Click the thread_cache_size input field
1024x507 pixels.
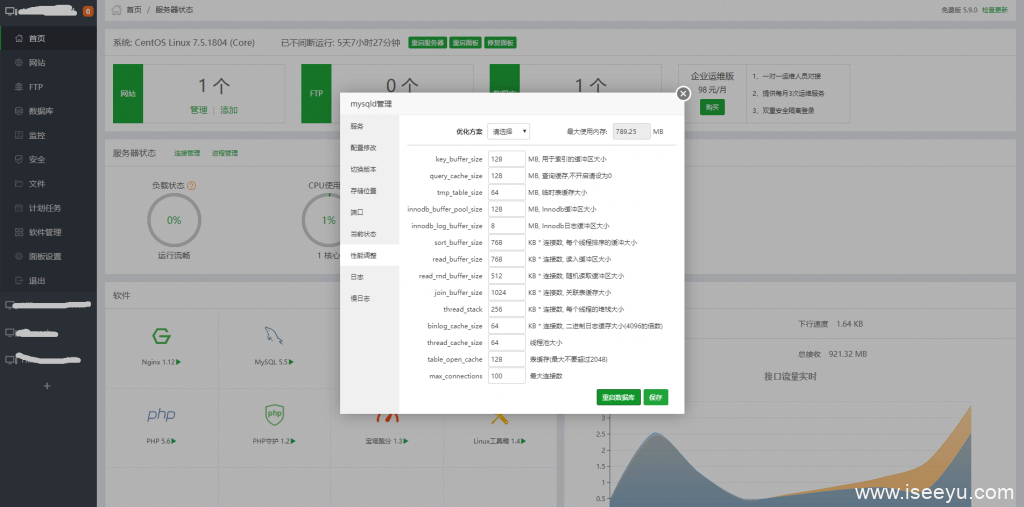point(507,342)
